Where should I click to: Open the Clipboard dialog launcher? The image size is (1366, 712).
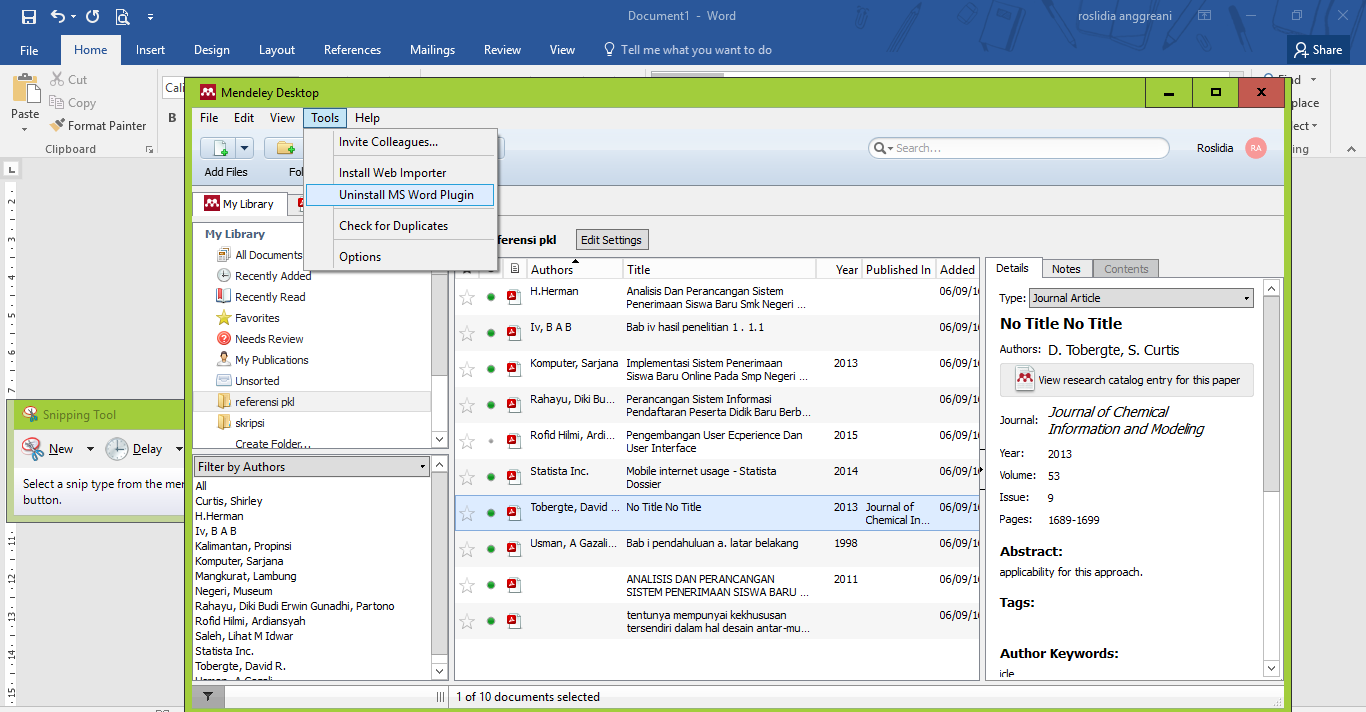(x=149, y=149)
